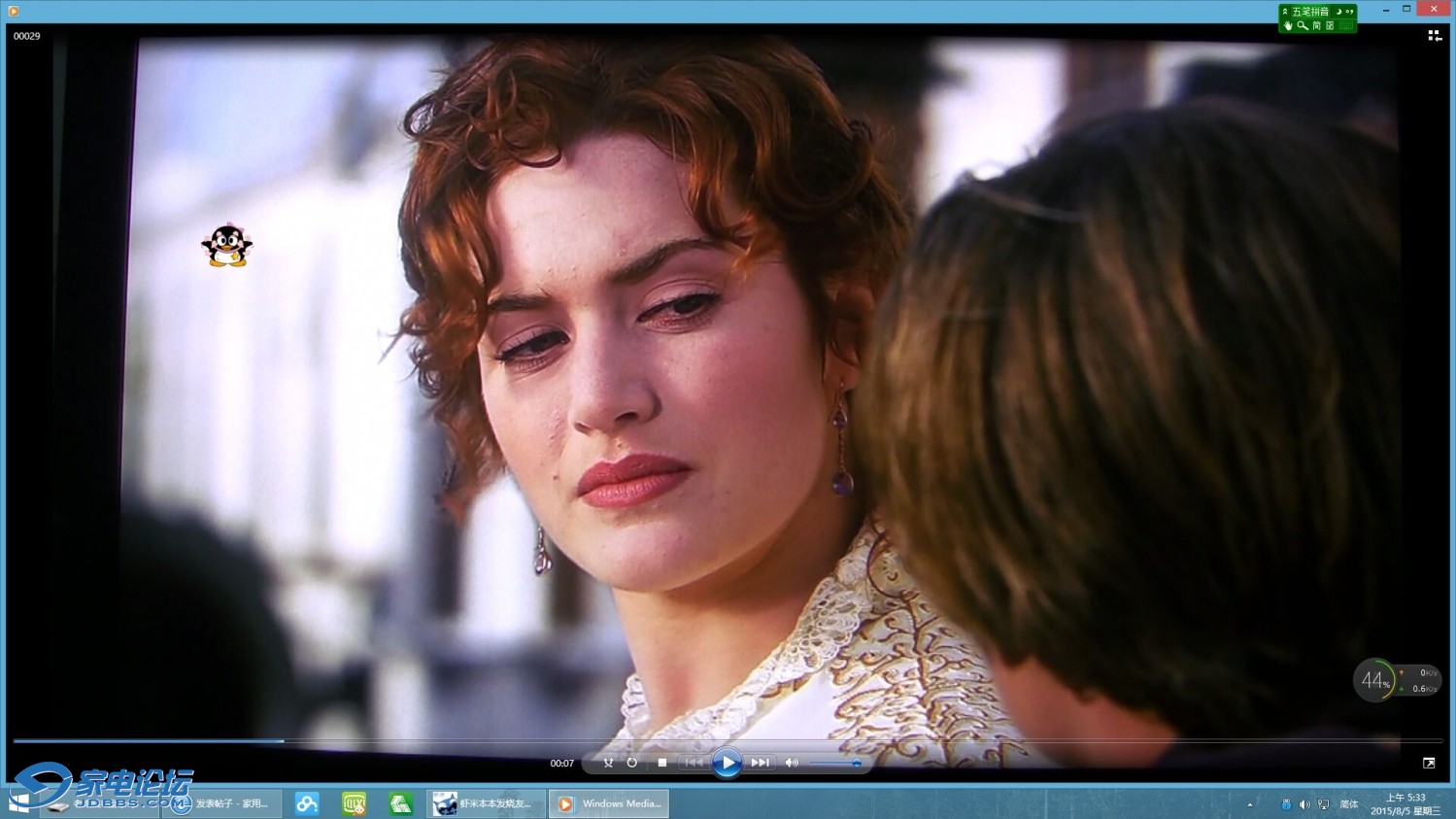The image size is (1456, 819).
Task: Open the 五笔拼音 input mode menu
Action: pyautogui.click(x=1309, y=12)
